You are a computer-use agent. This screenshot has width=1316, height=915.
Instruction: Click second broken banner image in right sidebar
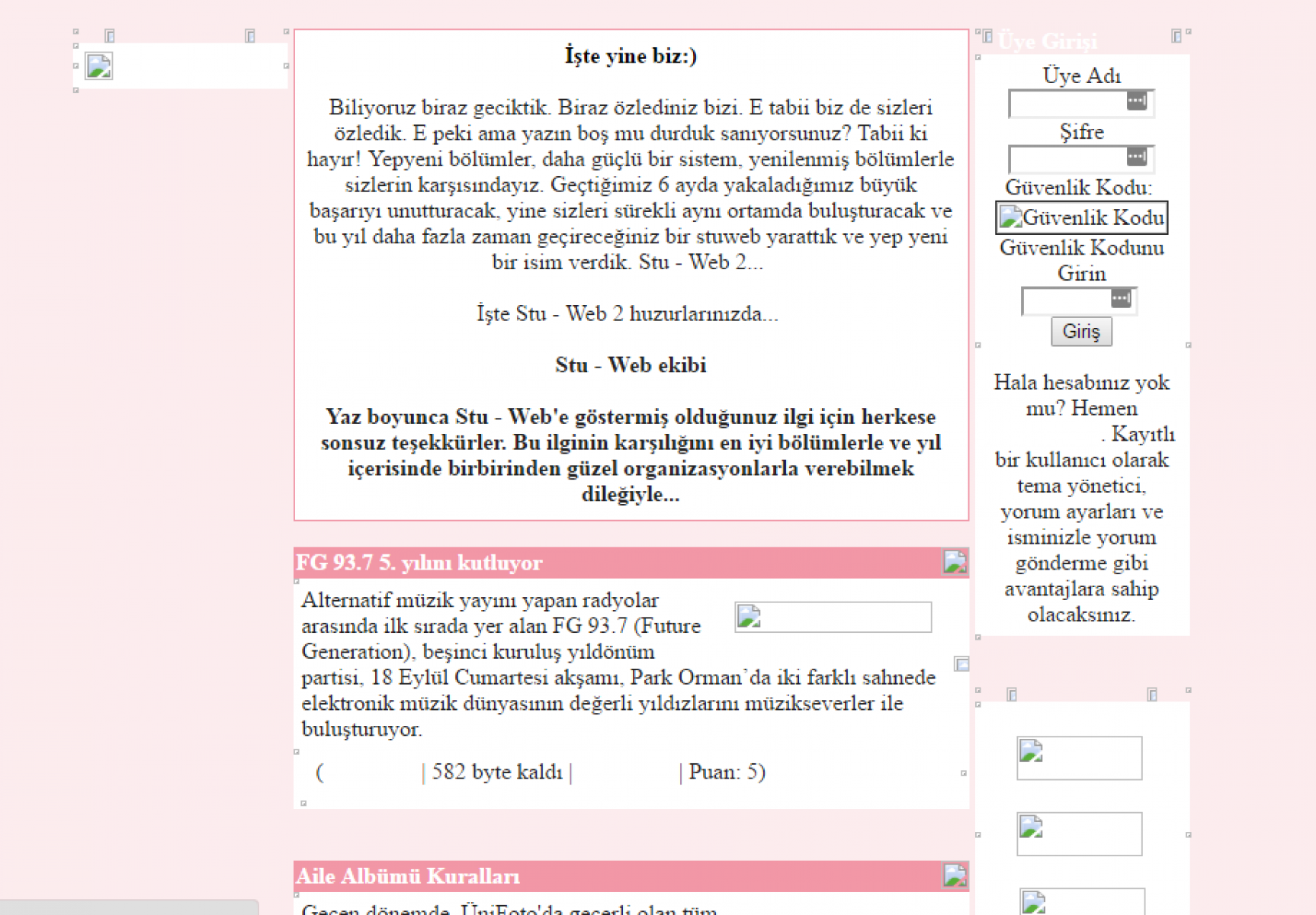click(x=1079, y=833)
